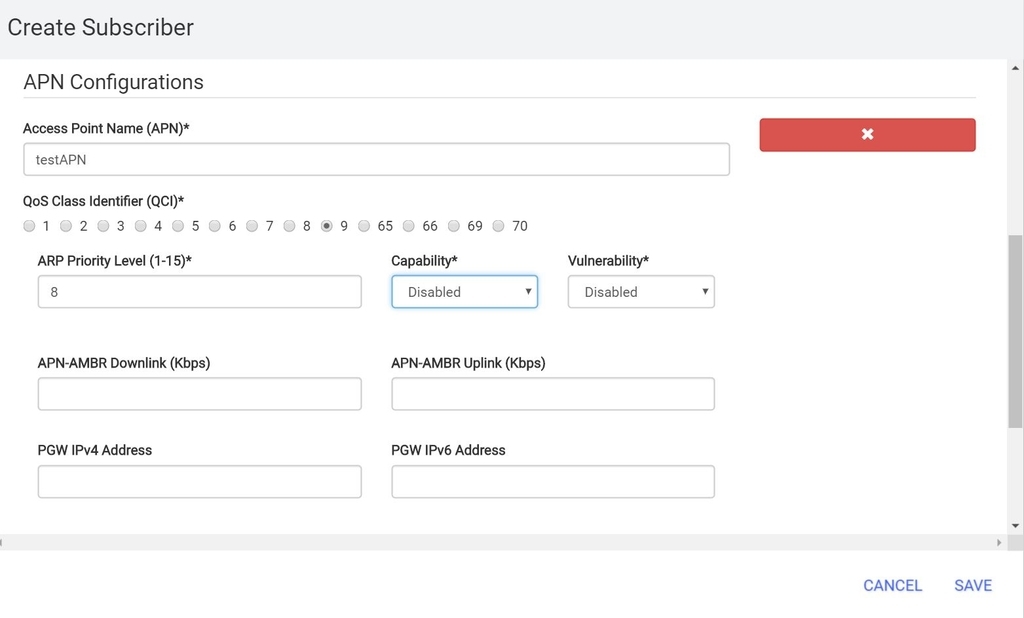Image resolution: width=1024 pixels, height=618 pixels.
Task: Click the APN-AMBR Downlink field
Action: click(x=199, y=394)
